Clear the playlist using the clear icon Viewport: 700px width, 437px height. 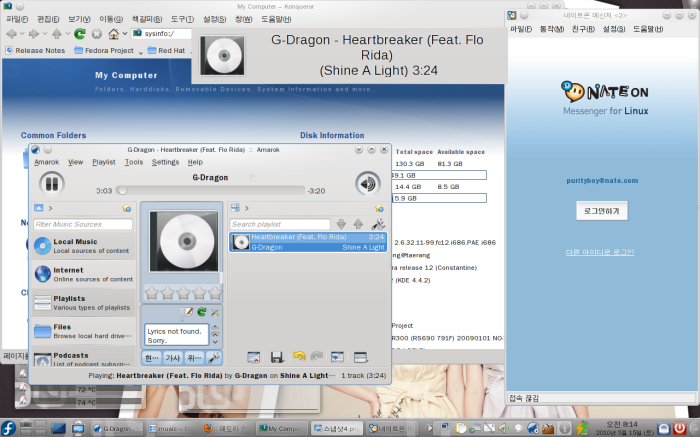pos(254,357)
